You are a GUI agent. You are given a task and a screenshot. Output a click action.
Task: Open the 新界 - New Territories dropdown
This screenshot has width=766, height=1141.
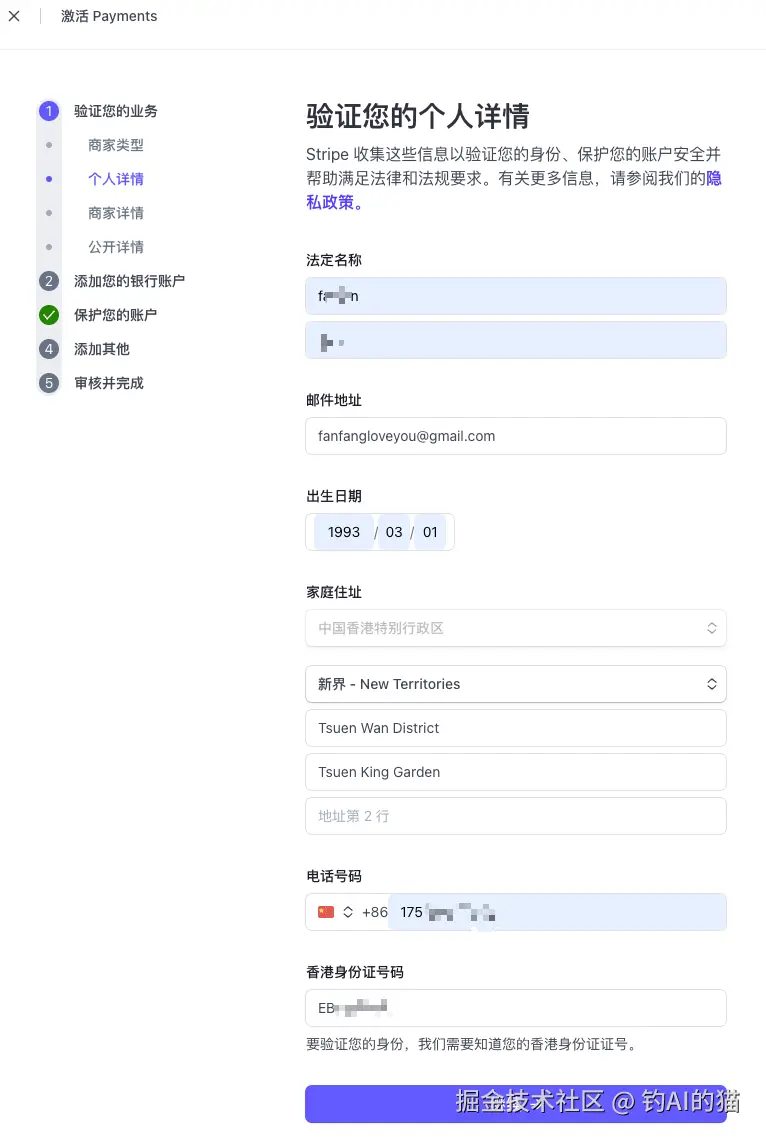(515, 684)
